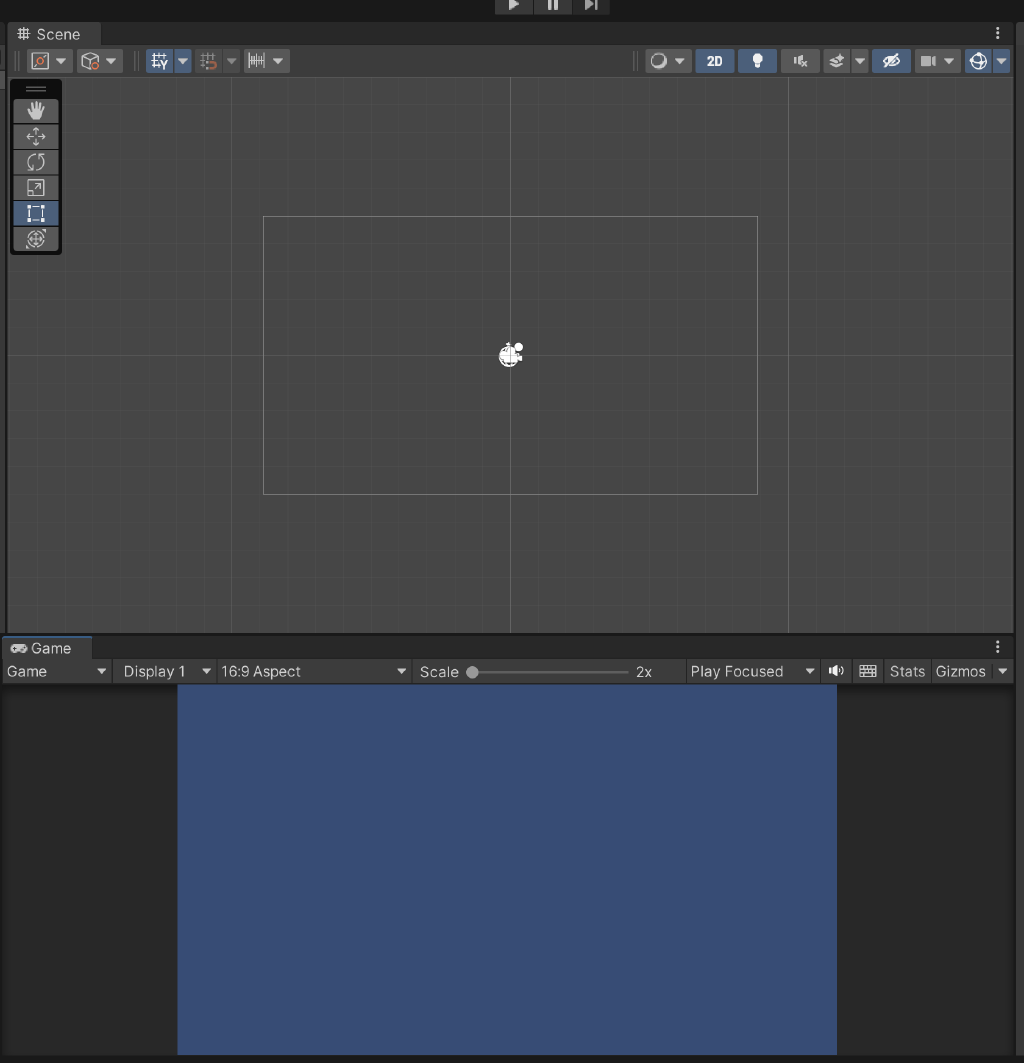Open the increment snap settings dropdown arrow
The height and width of the screenshot is (1063, 1024).
click(278, 61)
